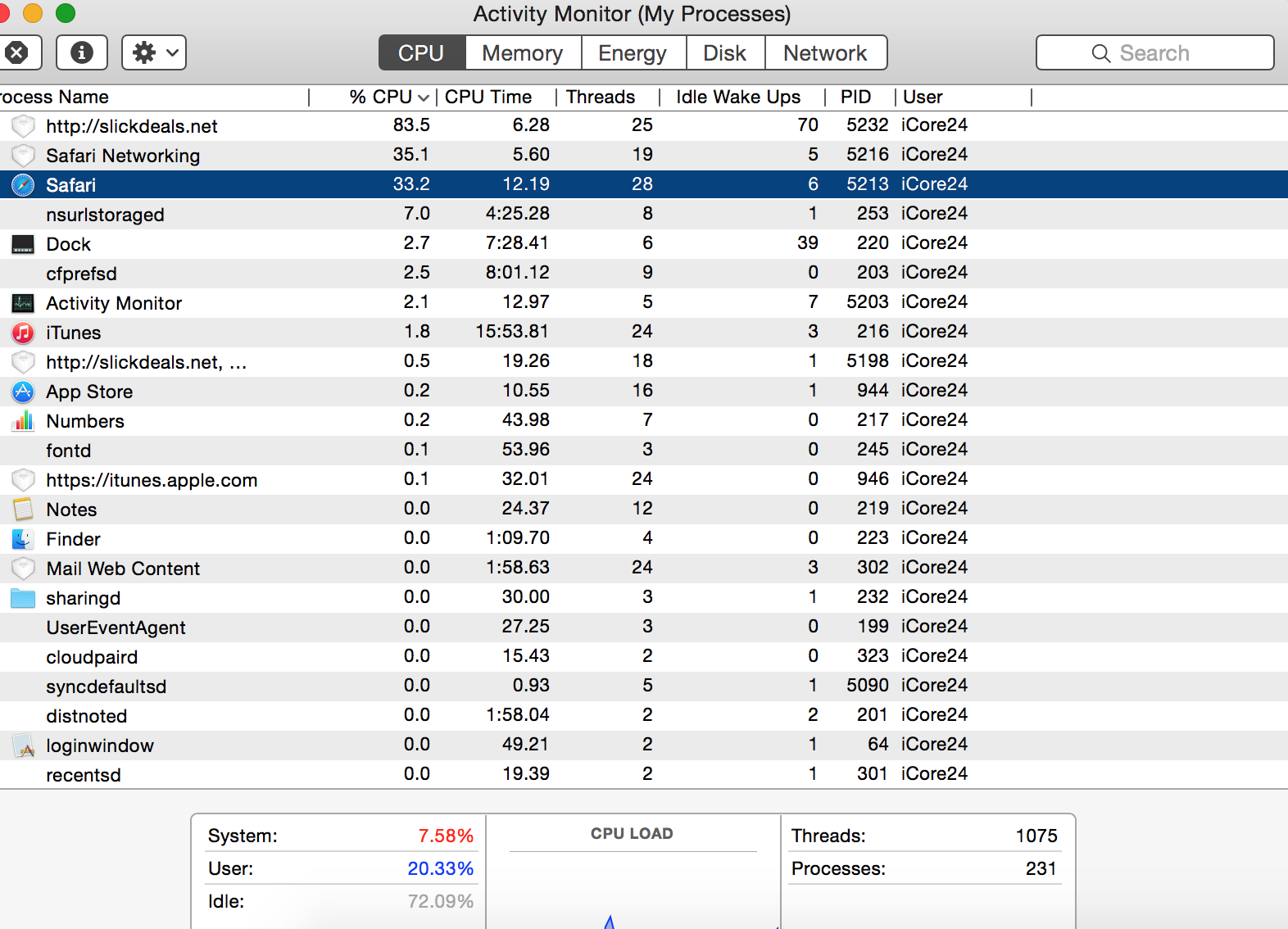Select the fontd process row
The width and height of the screenshot is (1288, 929).
point(644,451)
